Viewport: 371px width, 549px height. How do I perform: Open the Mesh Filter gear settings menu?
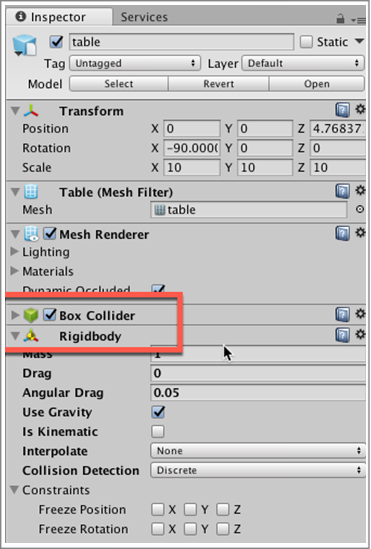tap(360, 190)
